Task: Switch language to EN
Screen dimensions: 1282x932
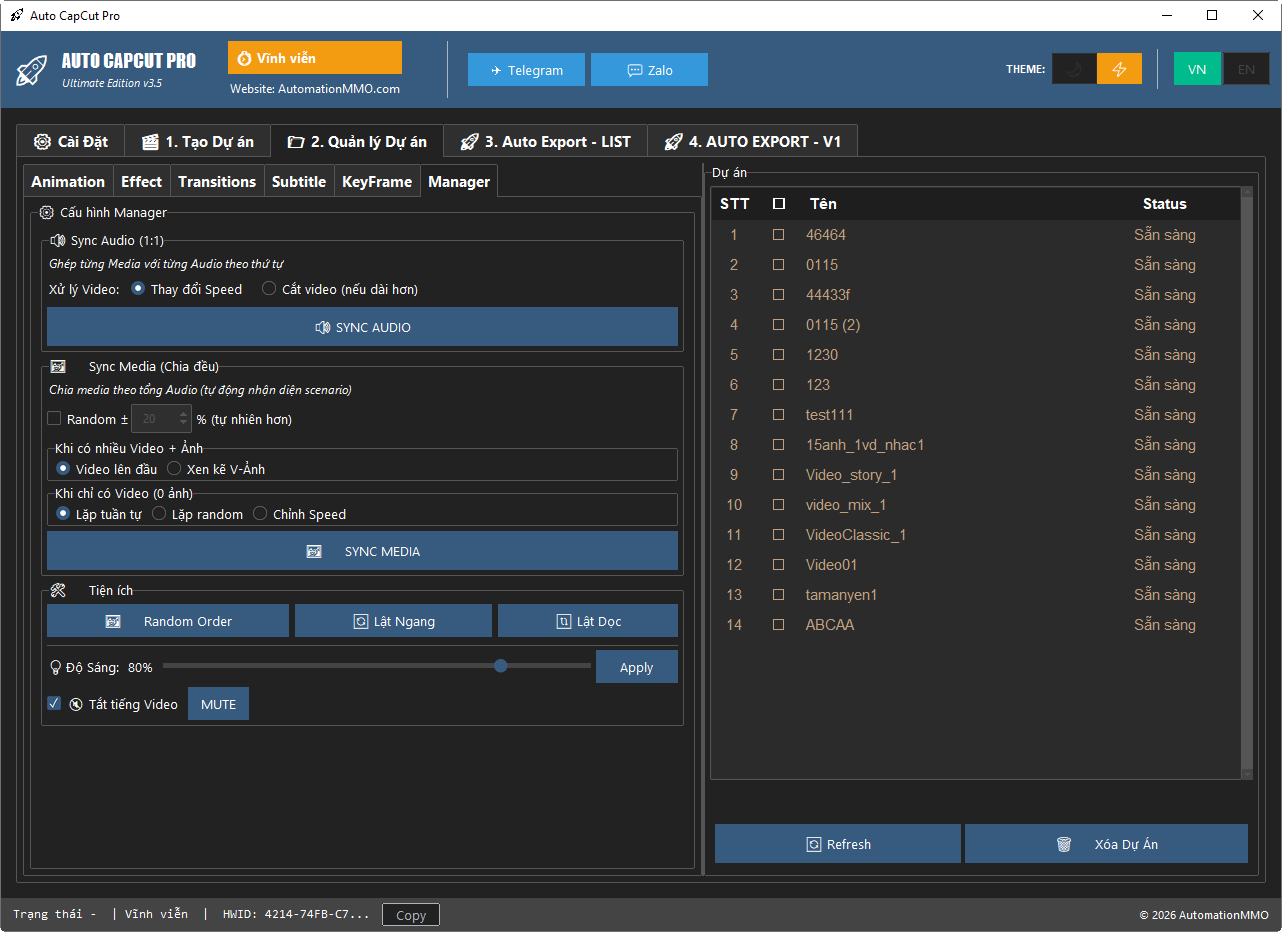Action: coord(1246,69)
